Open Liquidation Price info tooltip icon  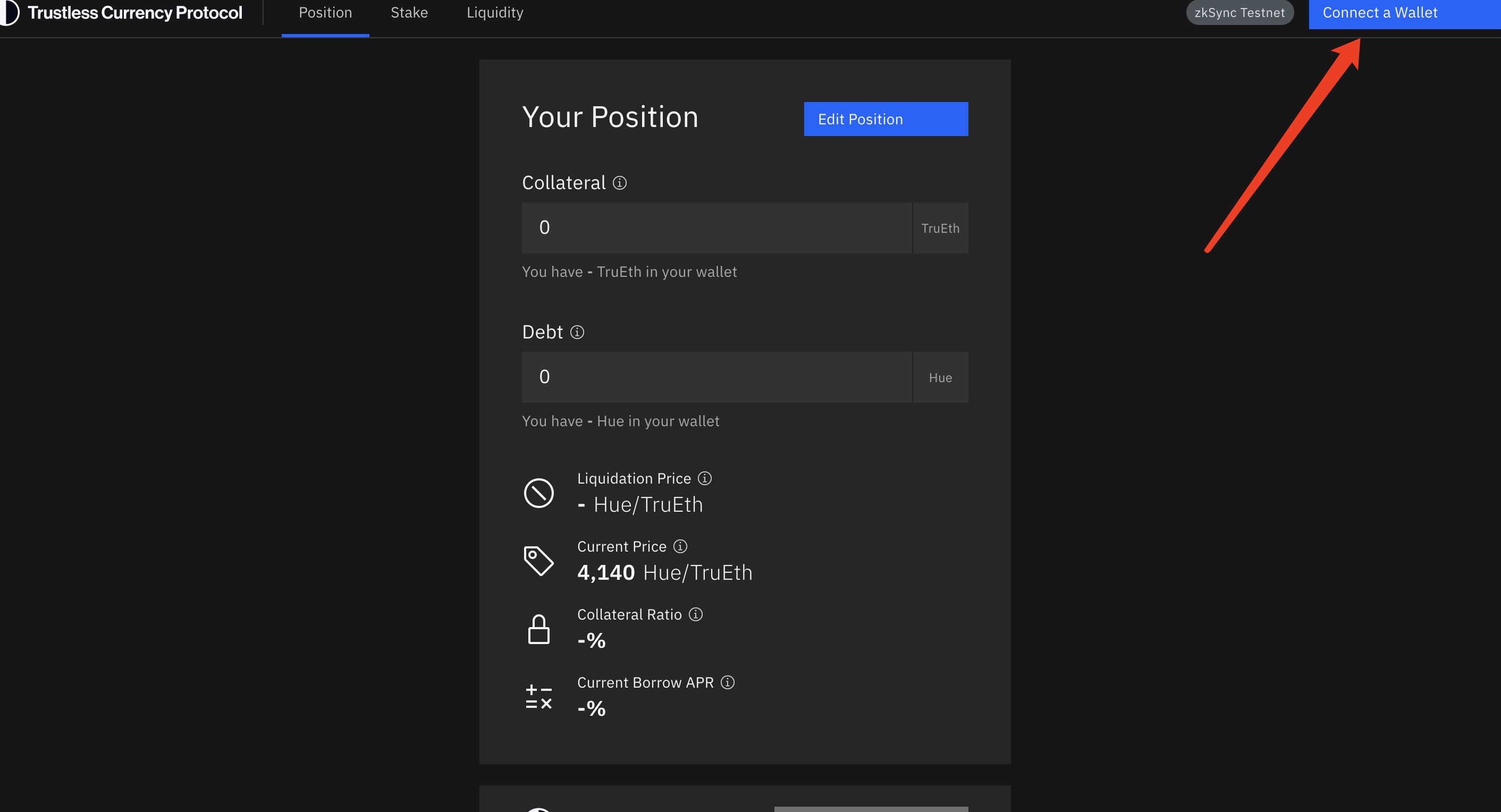click(x=704, y=478)
